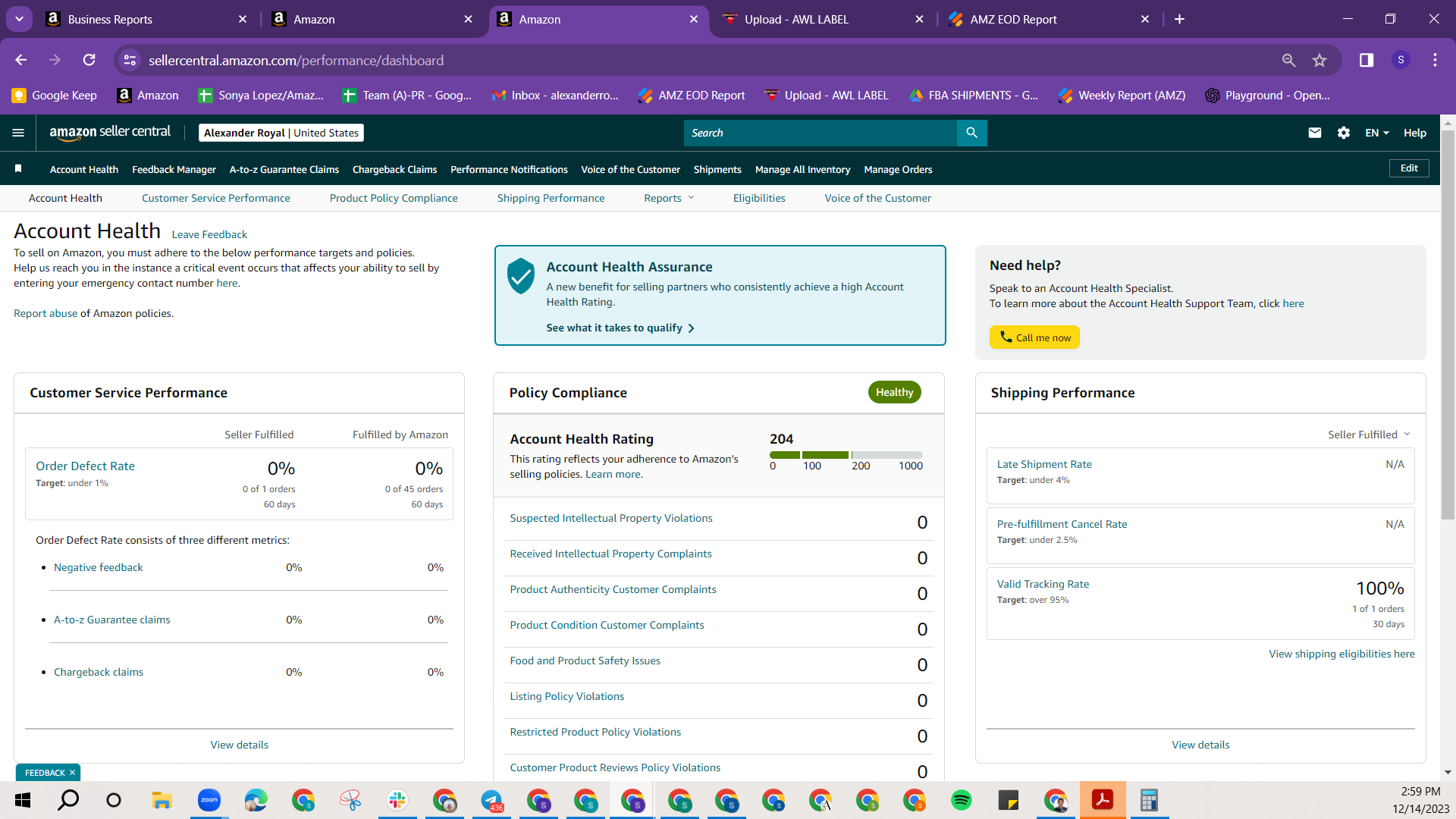
Task: Open the Playground - OpenAI bookmark
Action: click(1267, 95)
